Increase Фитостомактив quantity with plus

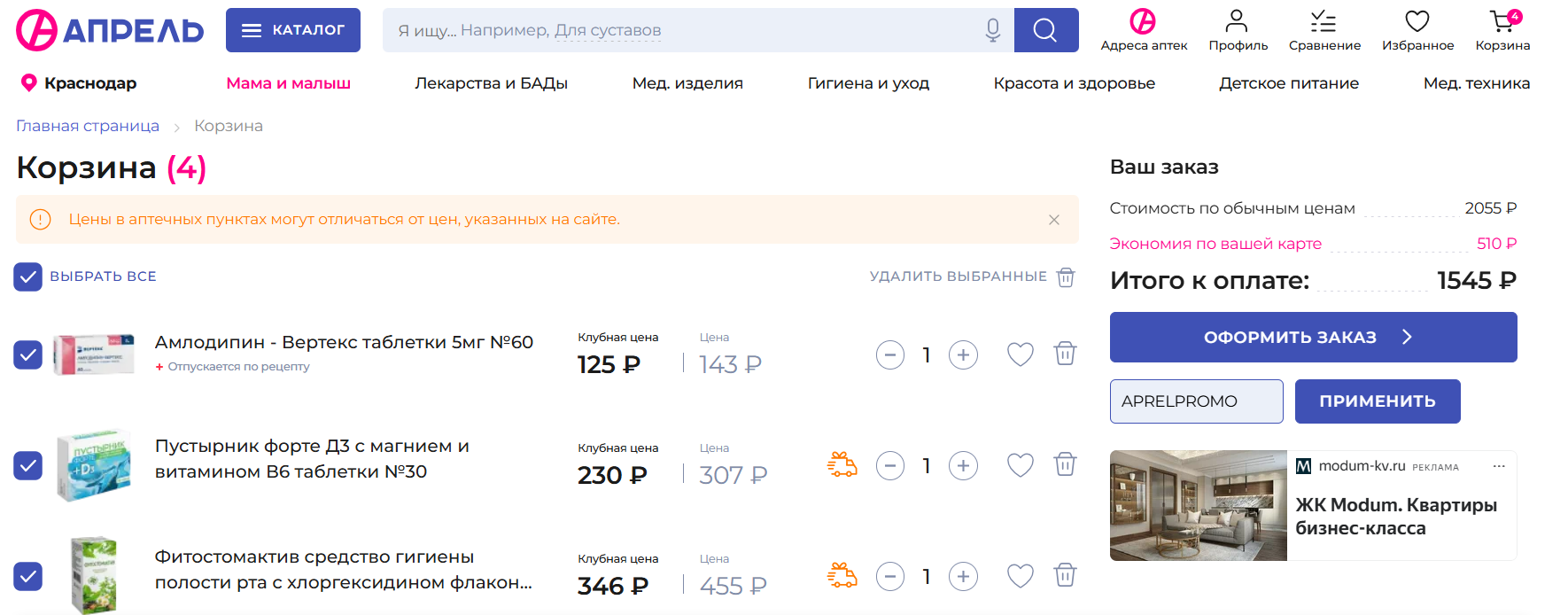pos(963,576)
